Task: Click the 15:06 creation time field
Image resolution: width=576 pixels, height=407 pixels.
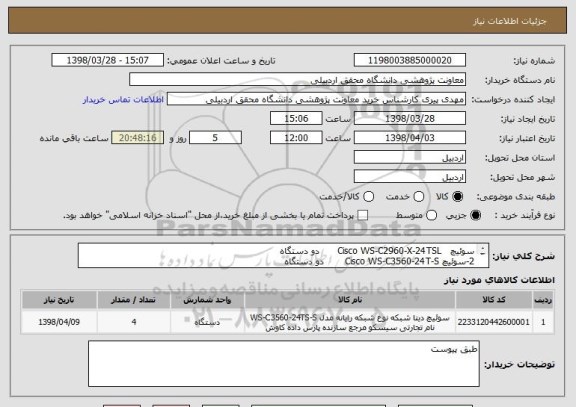Action: click(x=296, y=119)
